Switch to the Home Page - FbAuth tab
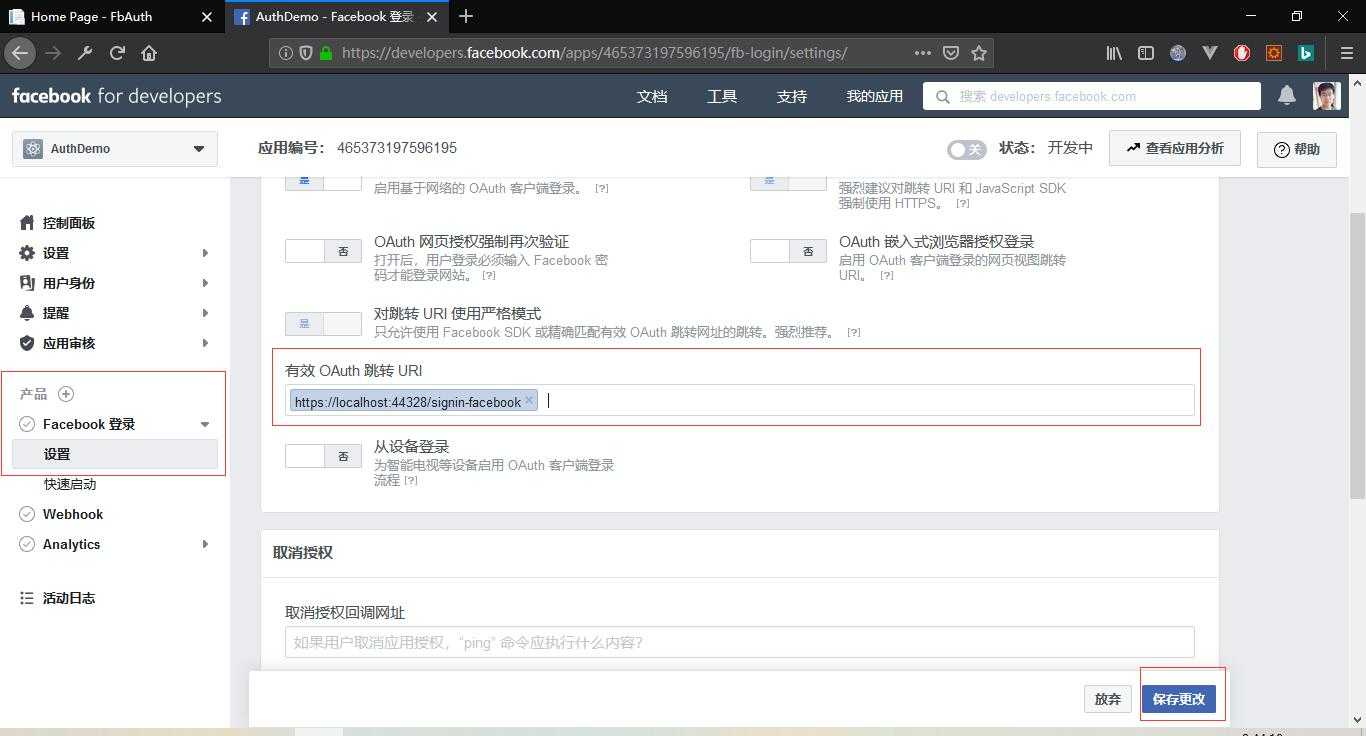The height and width of the screenshot is (736, 1366). tap(111, 16)
